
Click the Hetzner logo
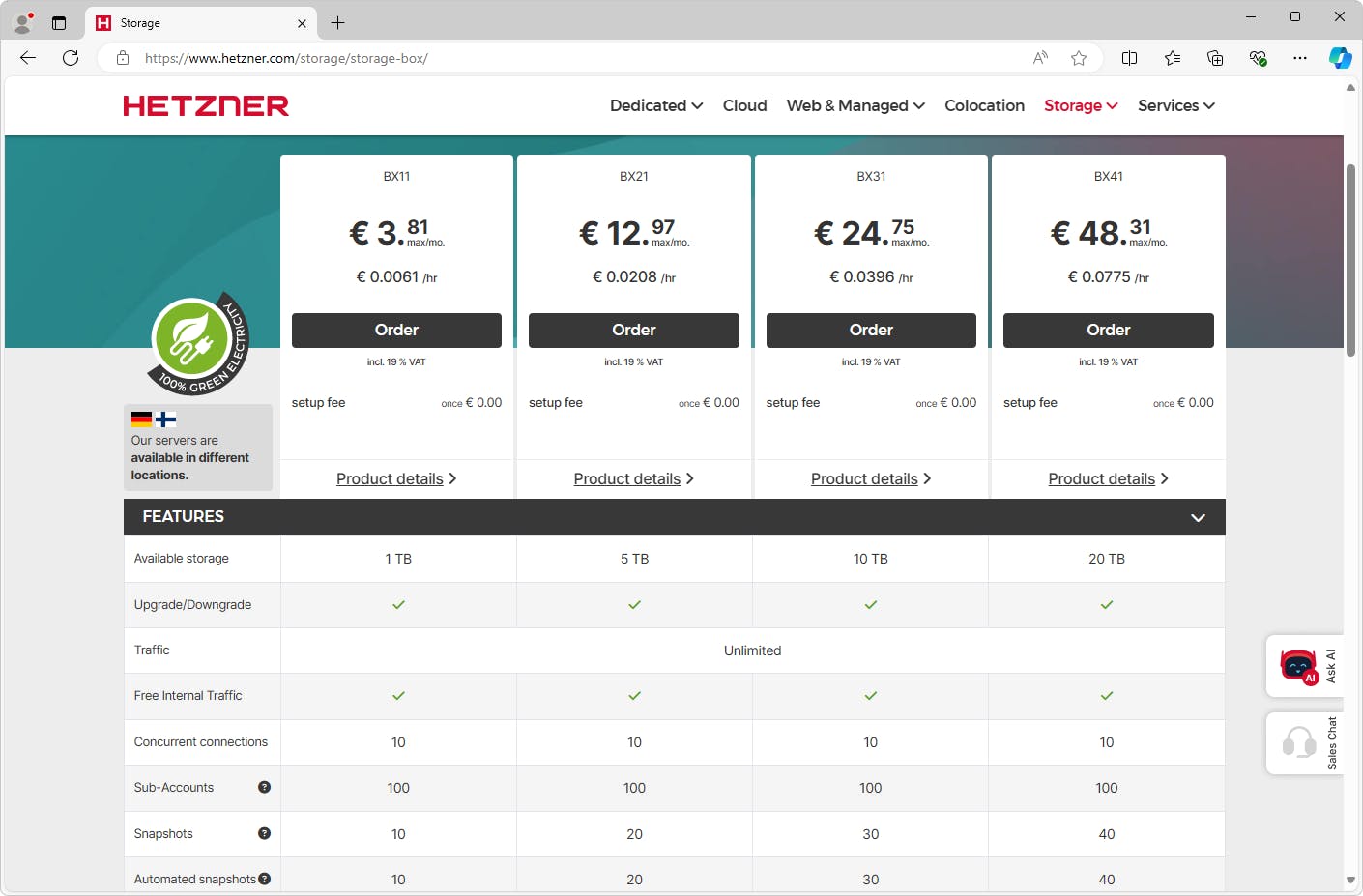(x=206, y=105)
